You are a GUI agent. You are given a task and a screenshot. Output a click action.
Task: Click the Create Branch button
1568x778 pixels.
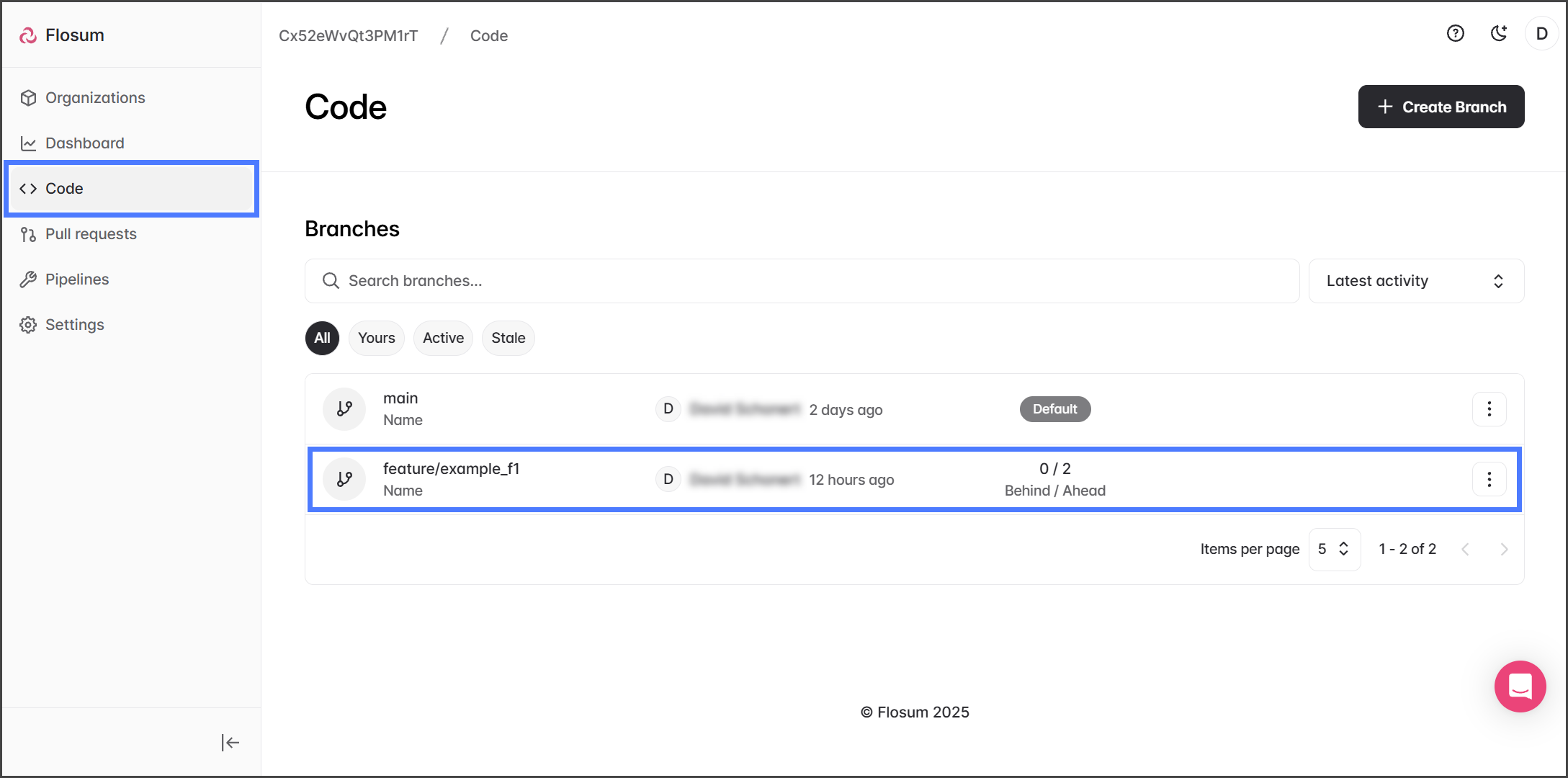[1441, 107]
